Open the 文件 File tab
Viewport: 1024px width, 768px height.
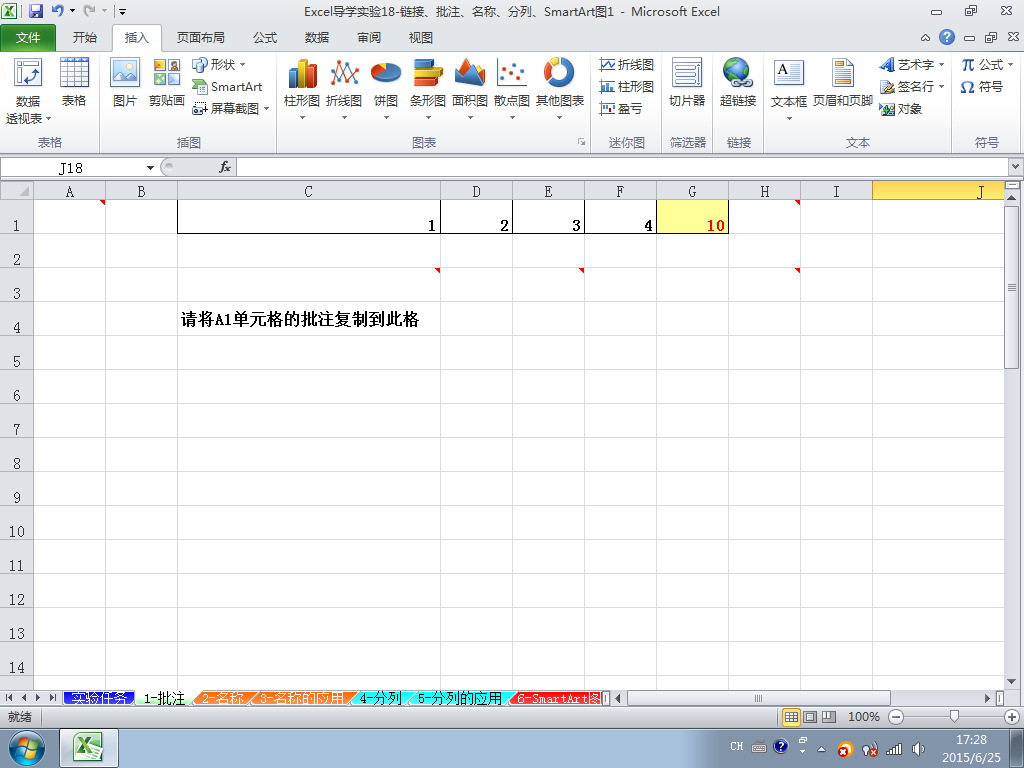pyautogui.click(x=28, y=38)
